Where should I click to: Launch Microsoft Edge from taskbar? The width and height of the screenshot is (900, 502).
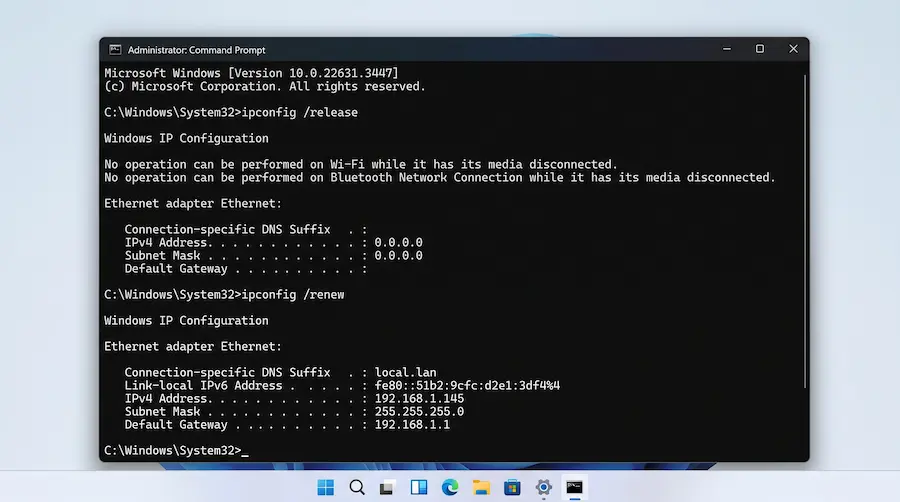(450, 487)
